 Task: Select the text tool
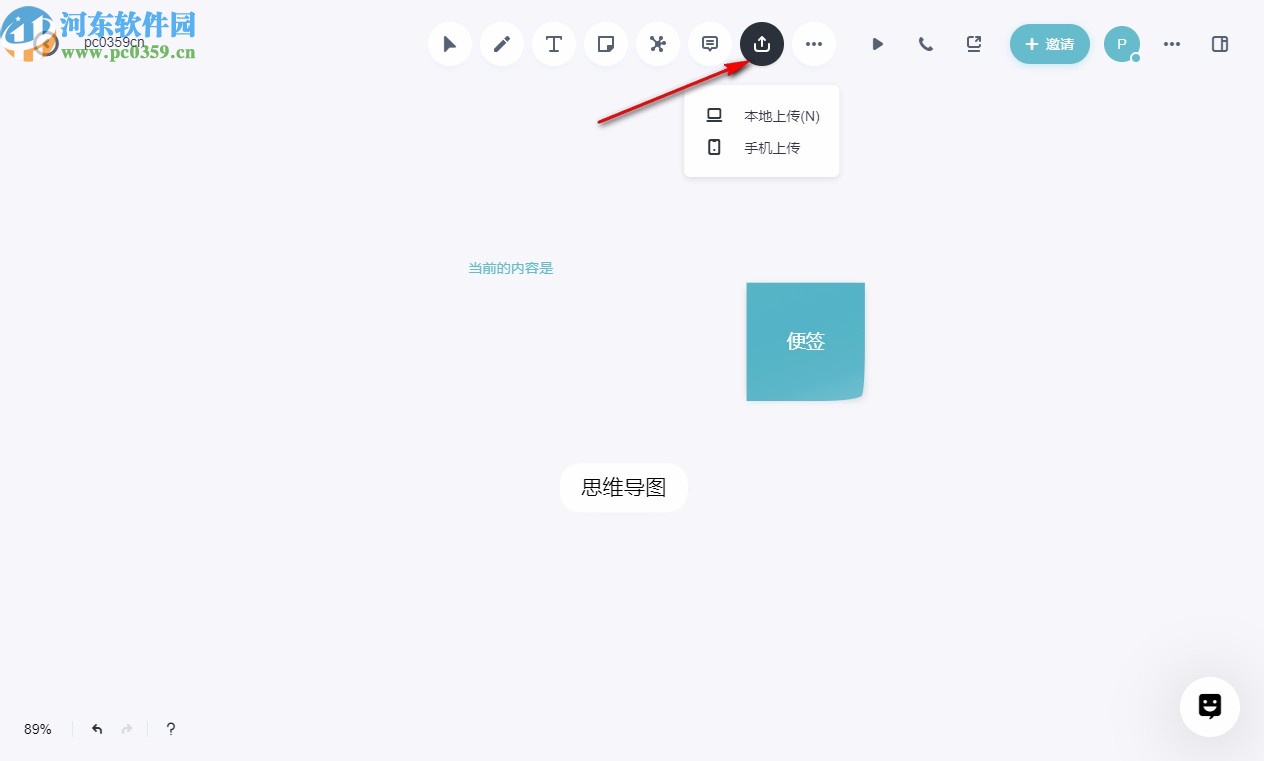pos(553,44)
